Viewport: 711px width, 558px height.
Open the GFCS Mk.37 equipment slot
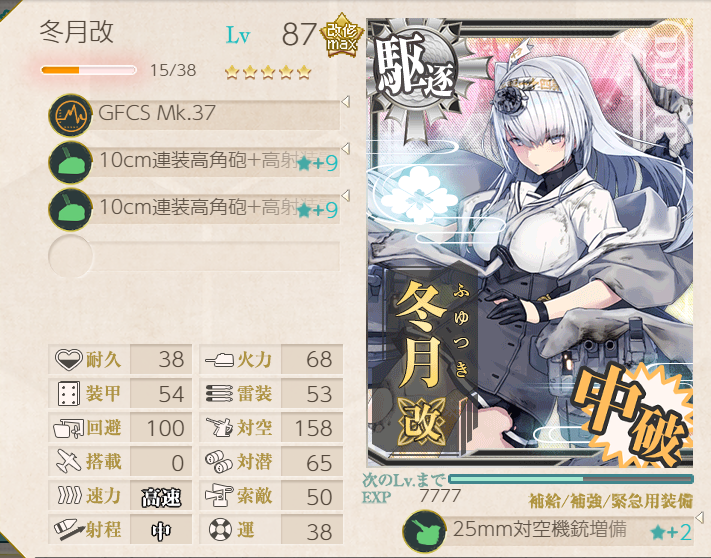click(194, 115)
